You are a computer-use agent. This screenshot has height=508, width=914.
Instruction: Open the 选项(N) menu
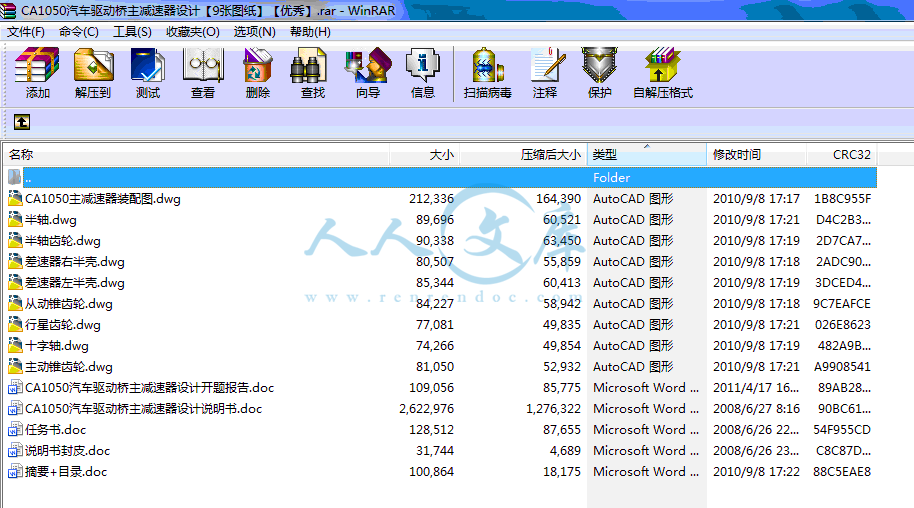click(255, 31)
